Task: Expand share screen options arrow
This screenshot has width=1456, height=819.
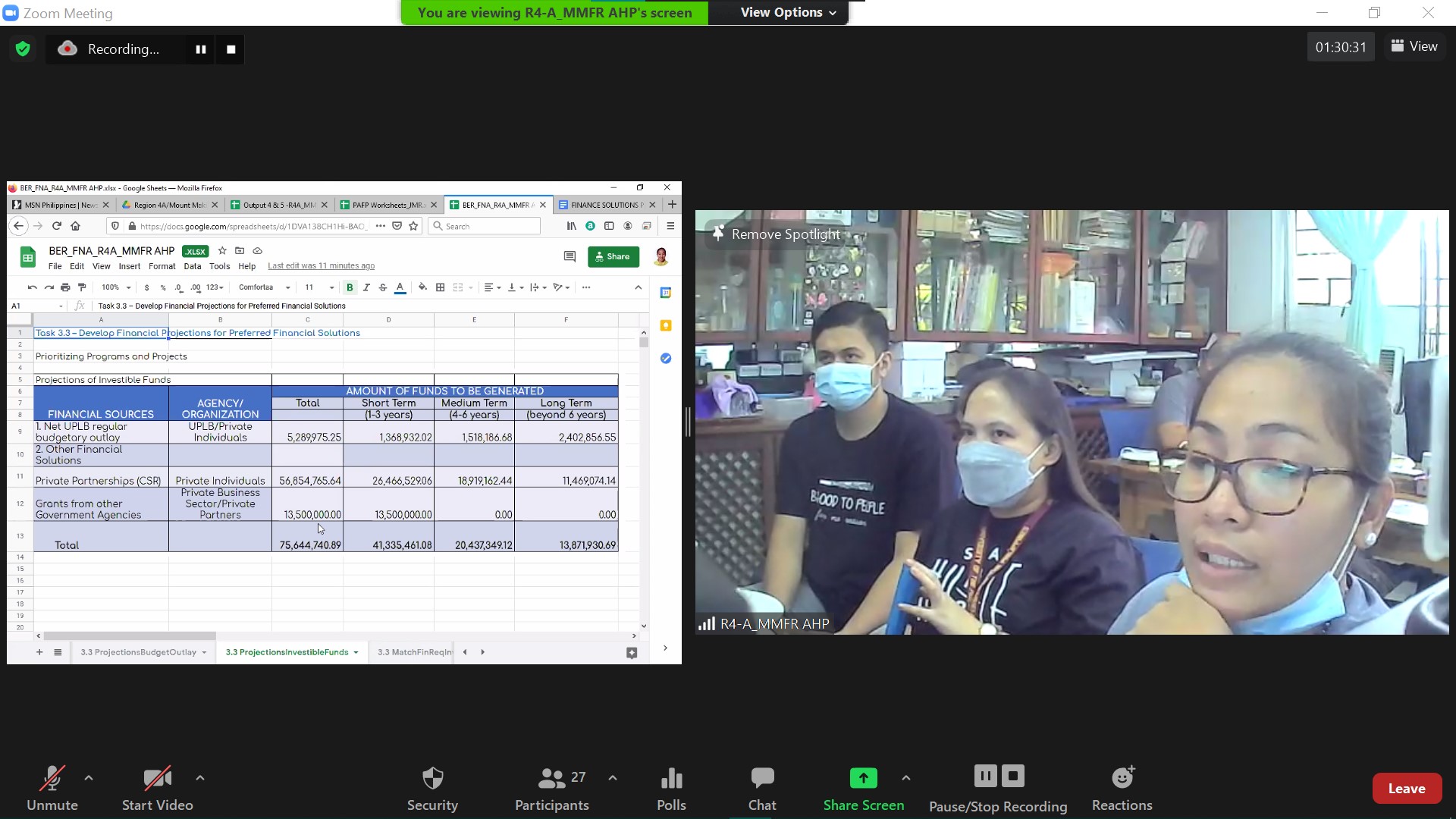Action: 906,778
